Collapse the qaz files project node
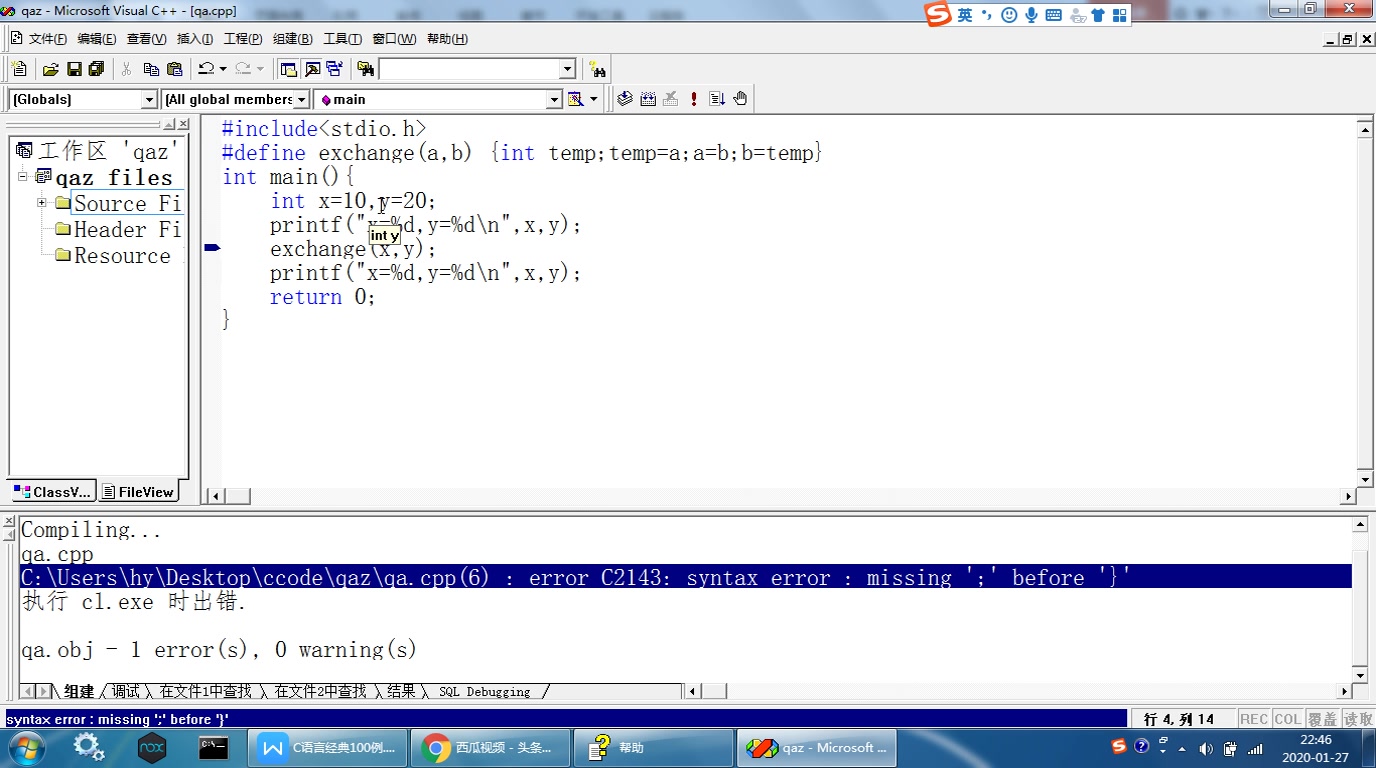 point(23,176)
